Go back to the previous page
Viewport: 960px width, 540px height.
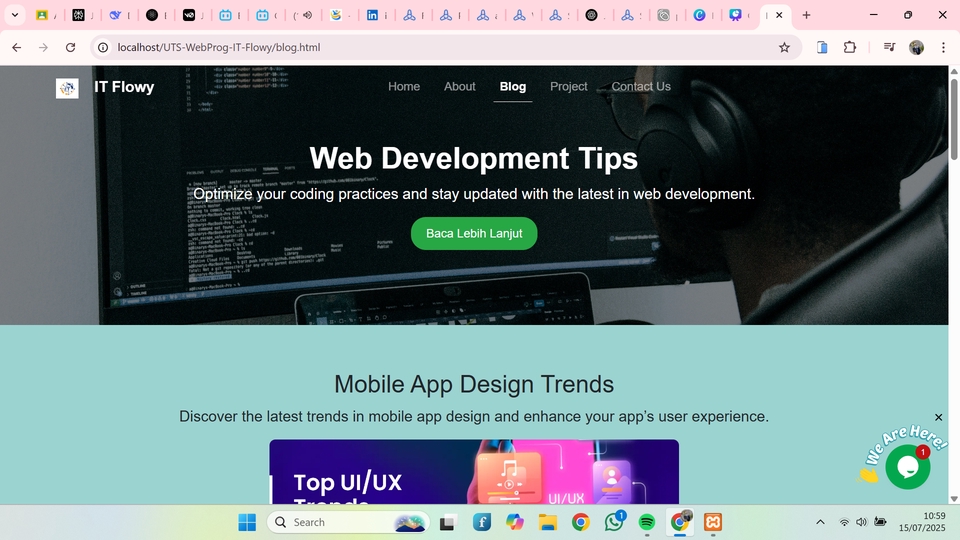(17, 47)
